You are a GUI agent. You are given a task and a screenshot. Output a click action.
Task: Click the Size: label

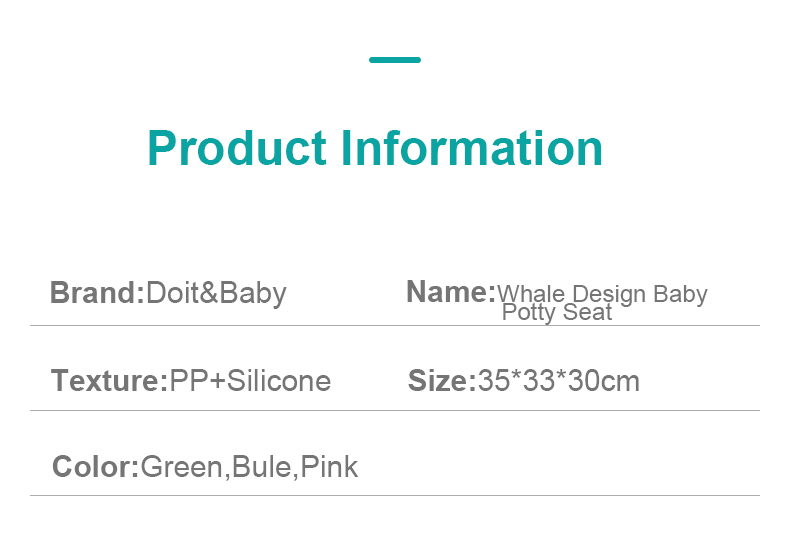pyautogui.click(x=441, y=381)
